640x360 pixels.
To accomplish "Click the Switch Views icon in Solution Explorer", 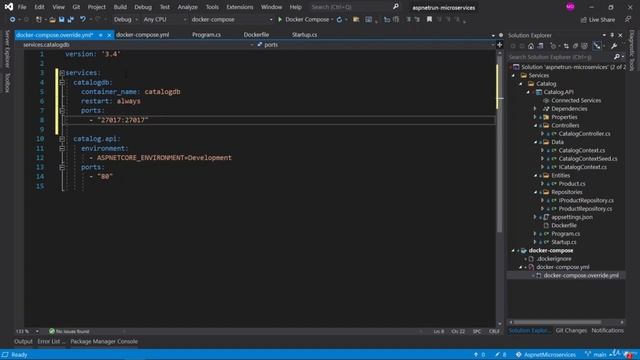I will click(x=540, y=46).
